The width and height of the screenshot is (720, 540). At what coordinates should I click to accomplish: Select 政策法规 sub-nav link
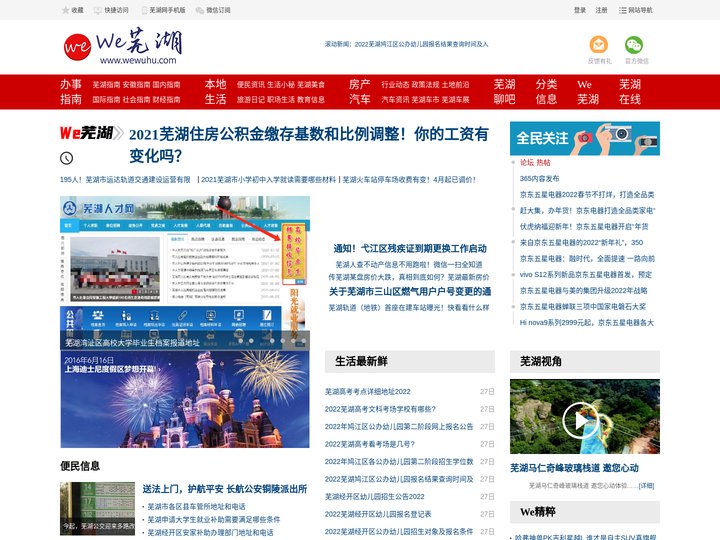[425, 85]
